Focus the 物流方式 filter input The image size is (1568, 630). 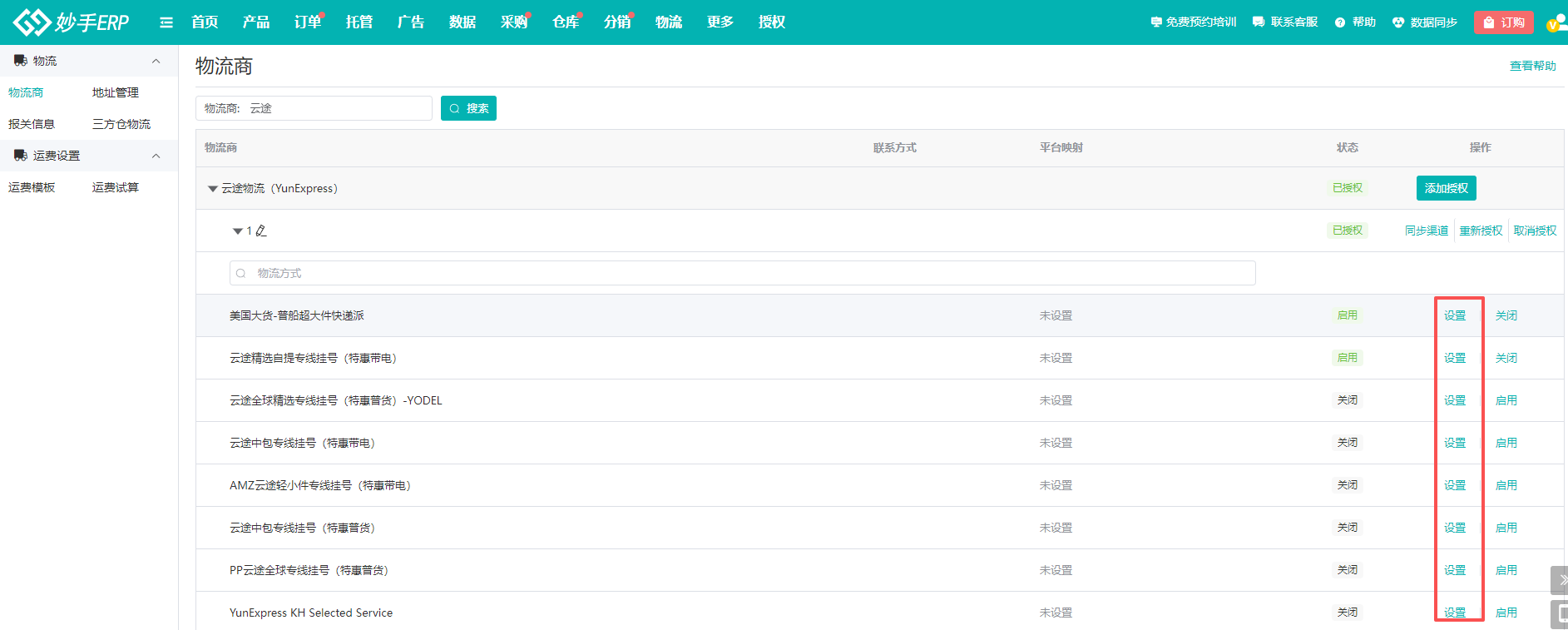(742, 273)
